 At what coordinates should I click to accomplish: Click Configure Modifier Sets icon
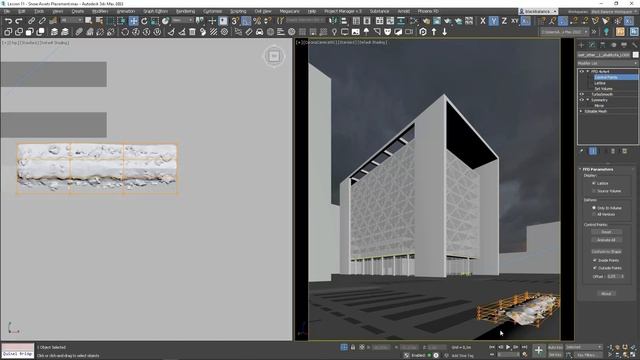(x=624, y=151)
